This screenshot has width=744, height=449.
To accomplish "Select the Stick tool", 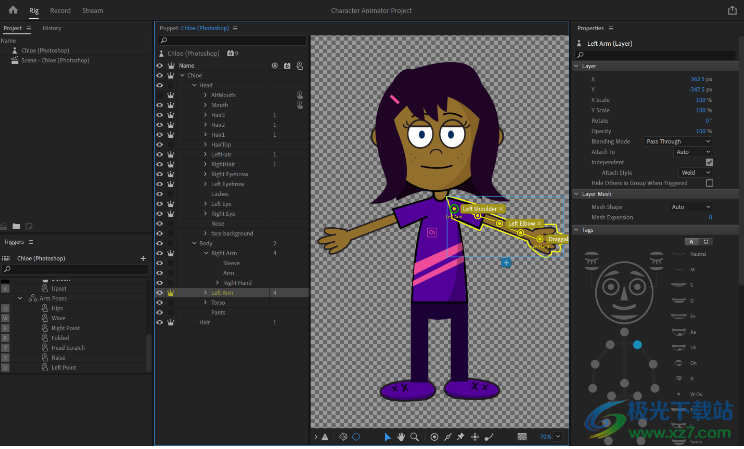I will [447, 437].
